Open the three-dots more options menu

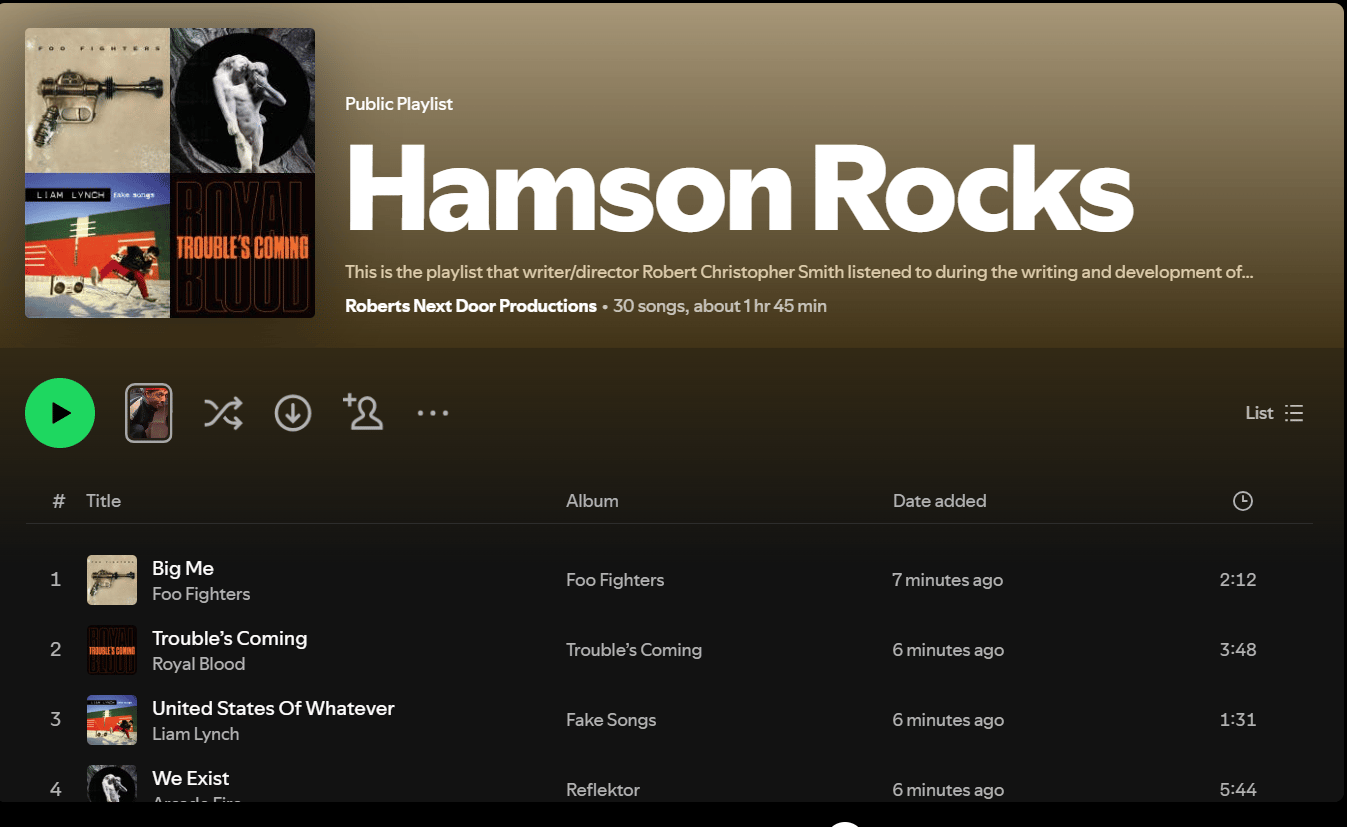click(433, 413)
